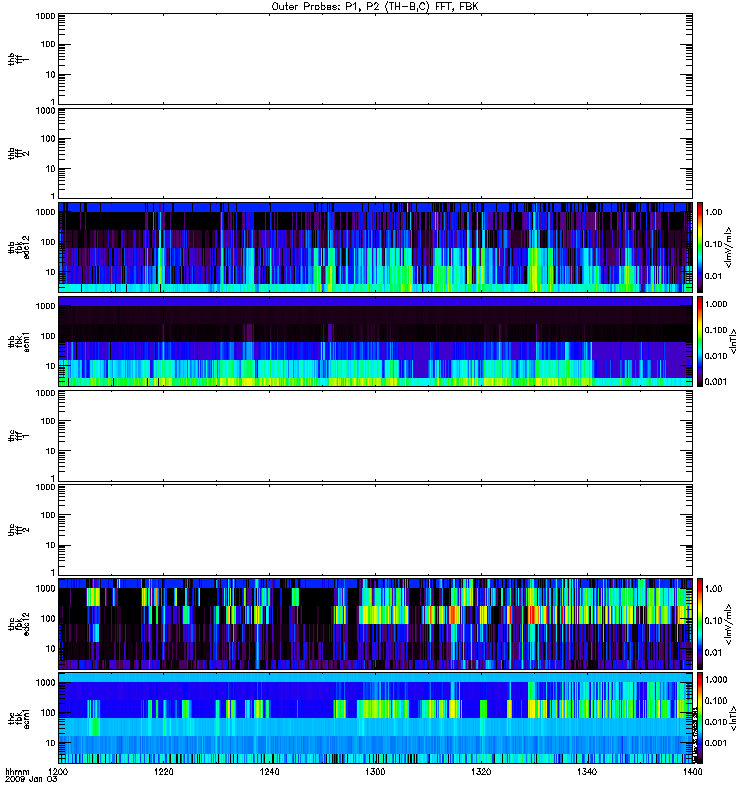The height and width of the screenshot is (800, 750).
Task: Select the empty thb fff 2 panel
Action: (375, 153)
